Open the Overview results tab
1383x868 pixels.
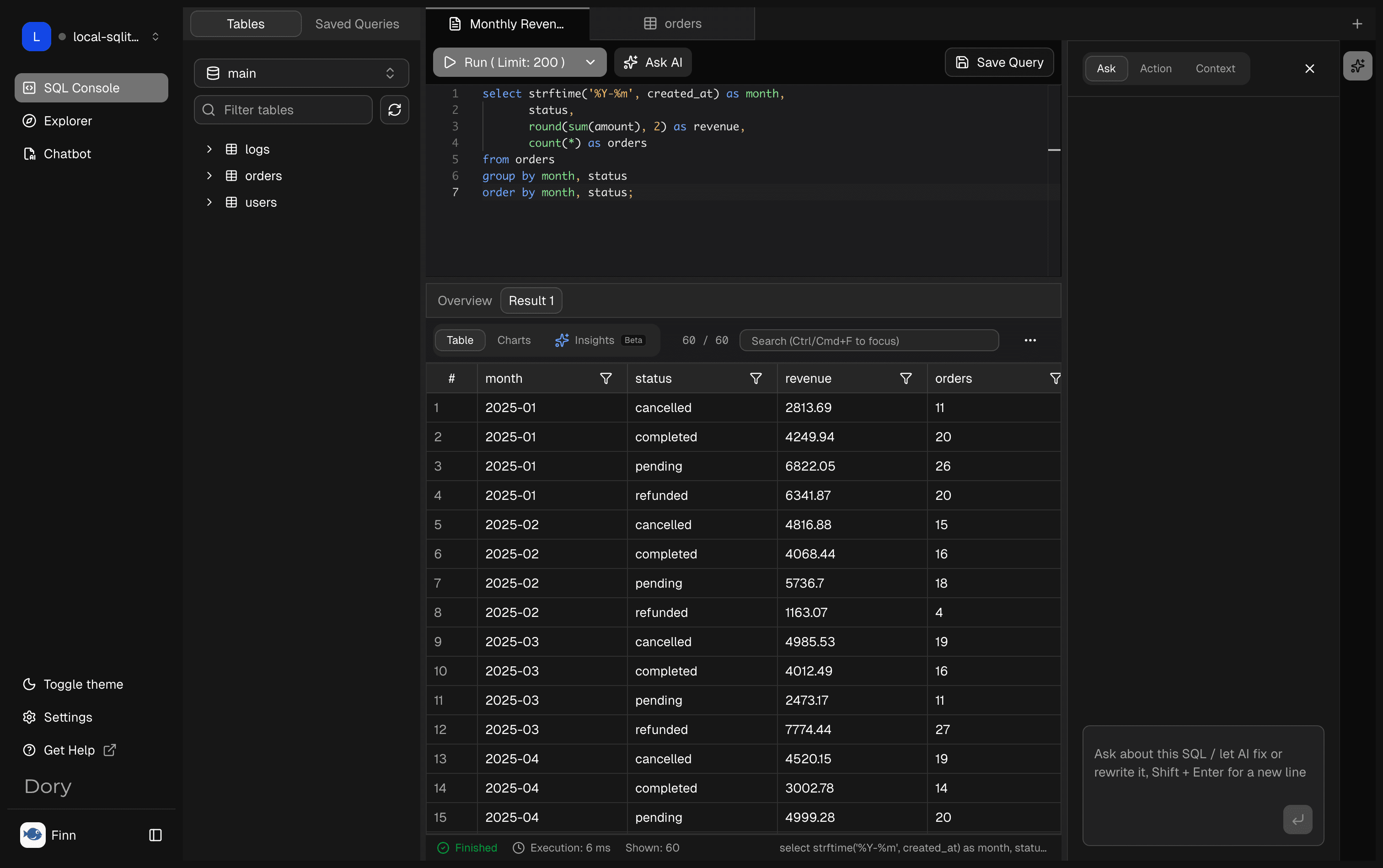click(465, 300)
